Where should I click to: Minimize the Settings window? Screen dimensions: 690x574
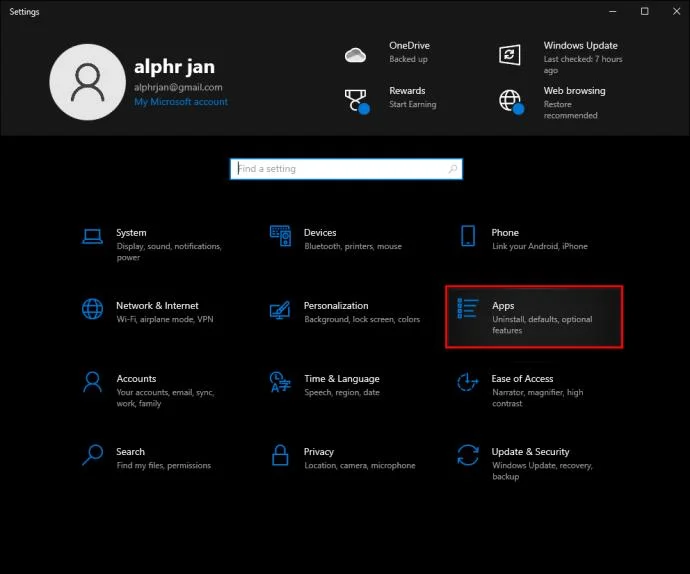tap(613, 11)
